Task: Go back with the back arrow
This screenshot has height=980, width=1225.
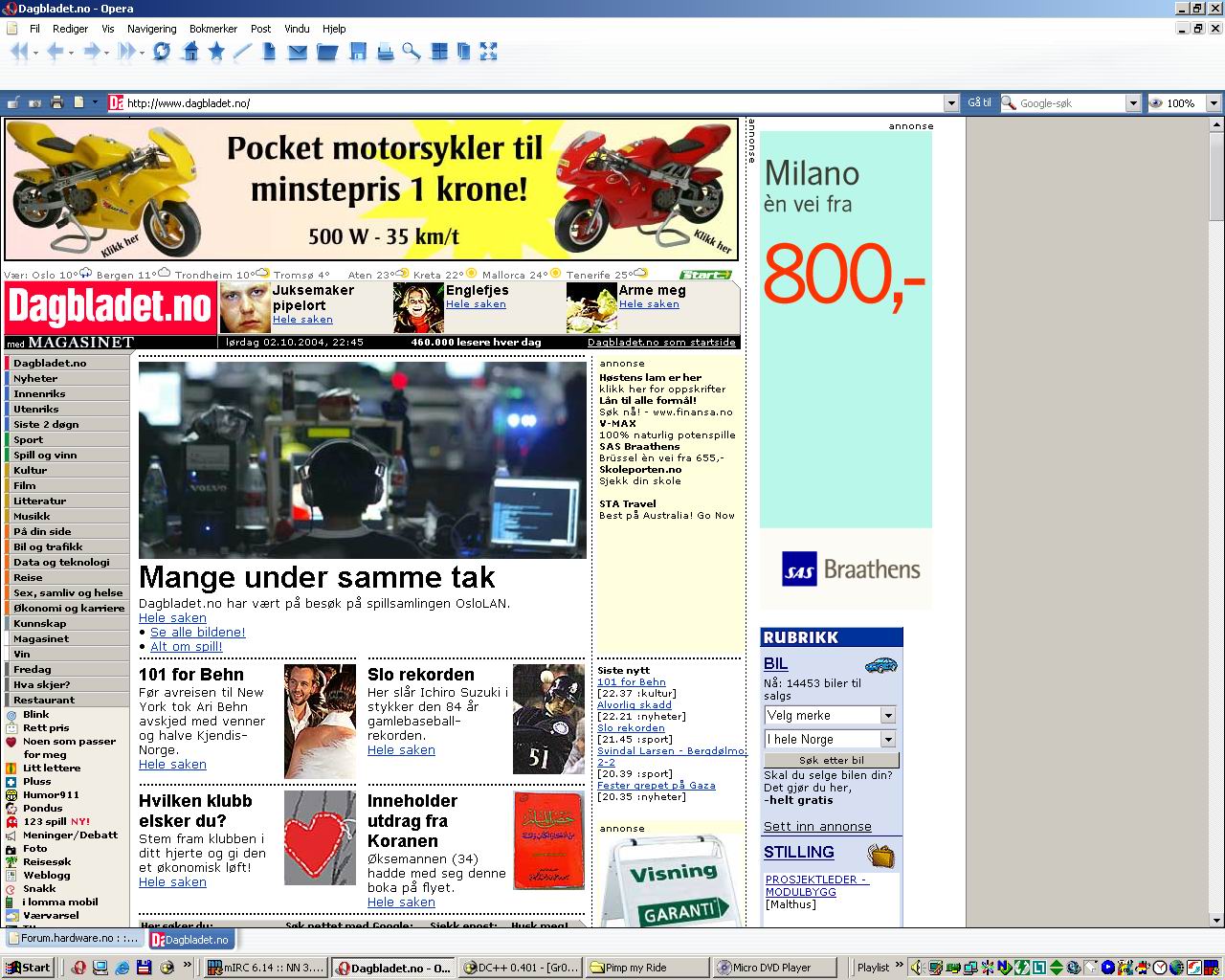Action: [56, 52]
